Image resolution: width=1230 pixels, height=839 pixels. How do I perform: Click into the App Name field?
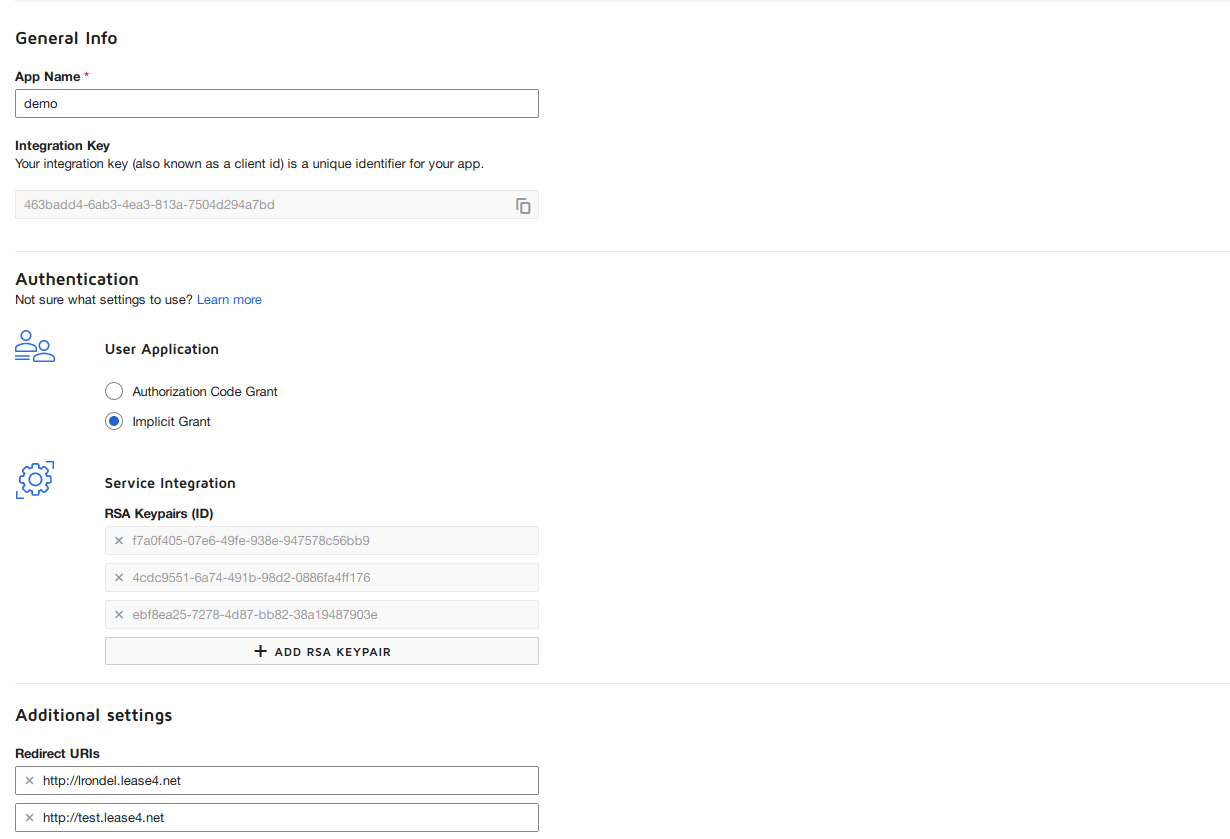(276, 104)
